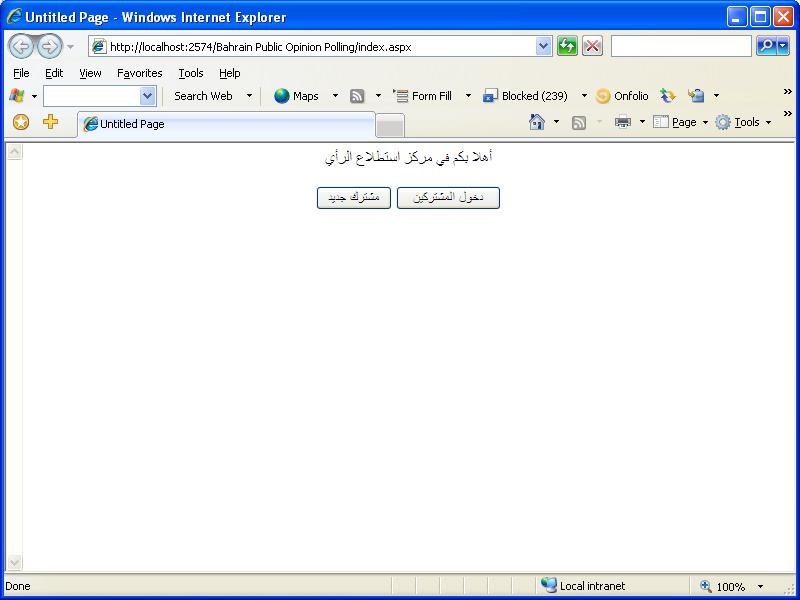Select the Untitled Page tab
800x600 pixels.
click(226, 124)
